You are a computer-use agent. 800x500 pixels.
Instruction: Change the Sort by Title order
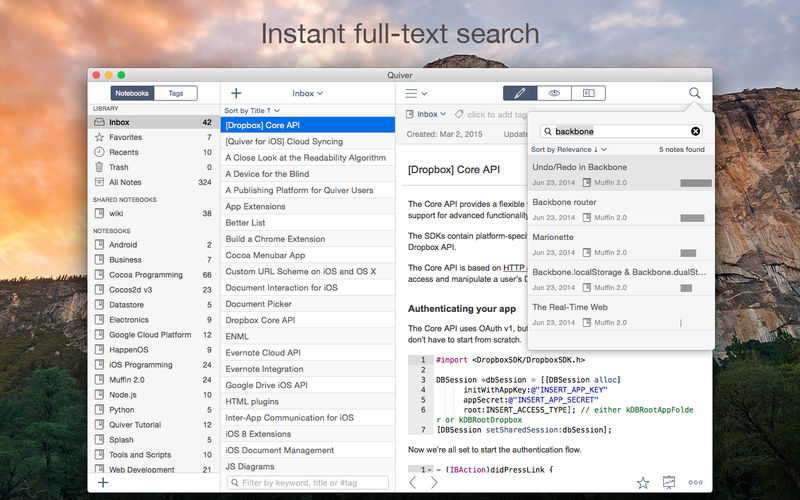(252, 110)
